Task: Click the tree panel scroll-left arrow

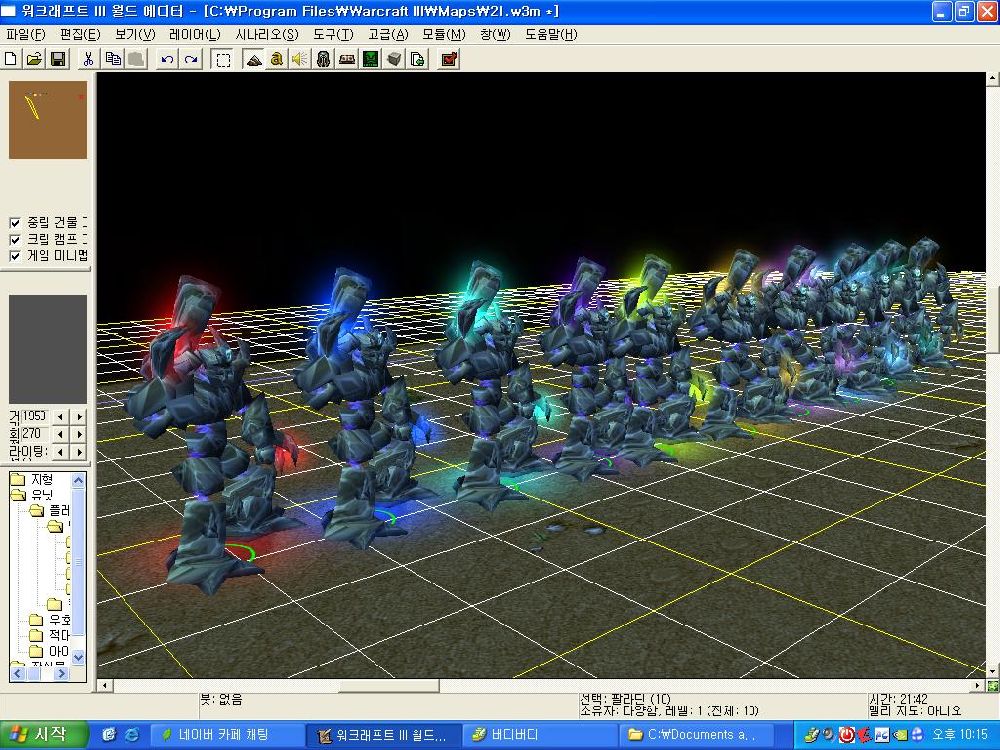Action: (17, 673)
